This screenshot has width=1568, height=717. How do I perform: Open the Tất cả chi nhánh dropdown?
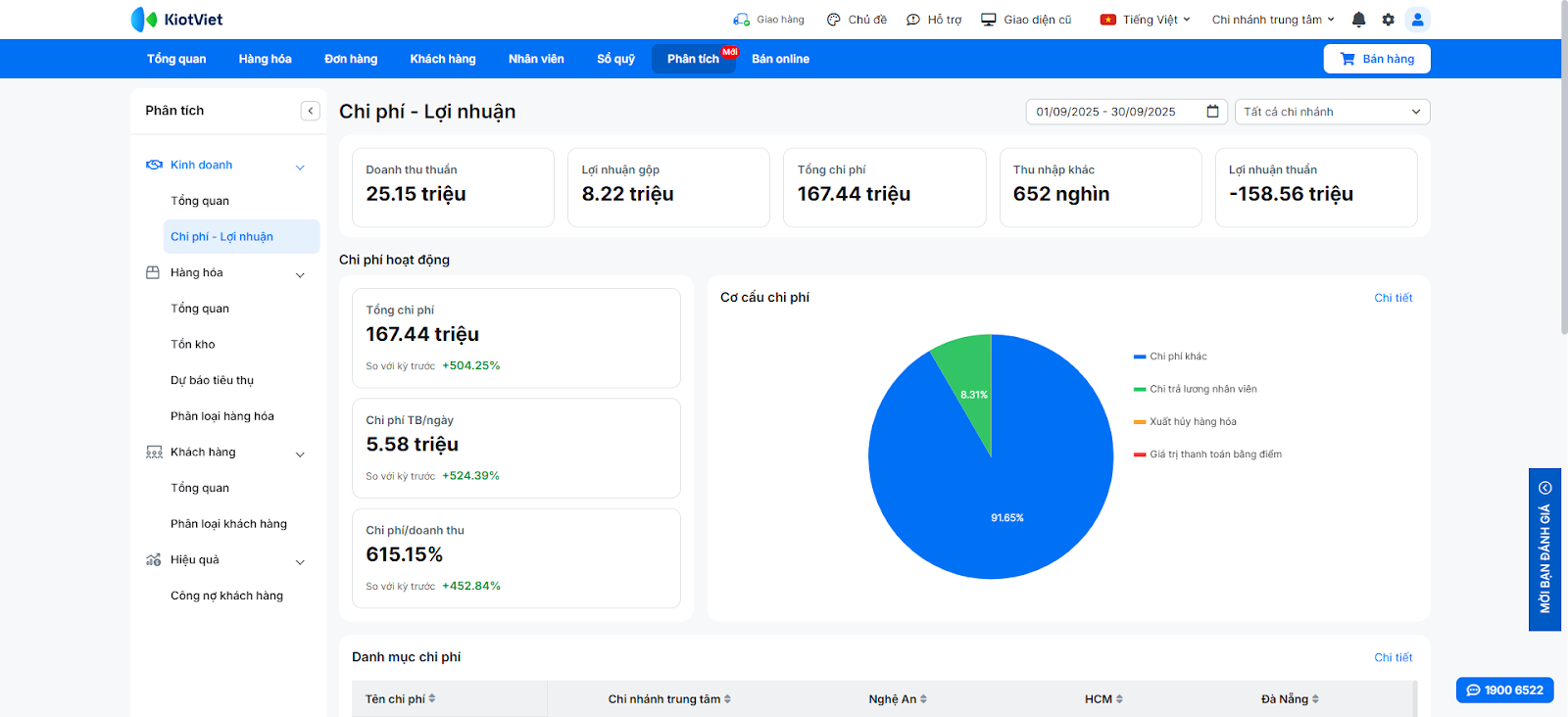click(1332, 112)
